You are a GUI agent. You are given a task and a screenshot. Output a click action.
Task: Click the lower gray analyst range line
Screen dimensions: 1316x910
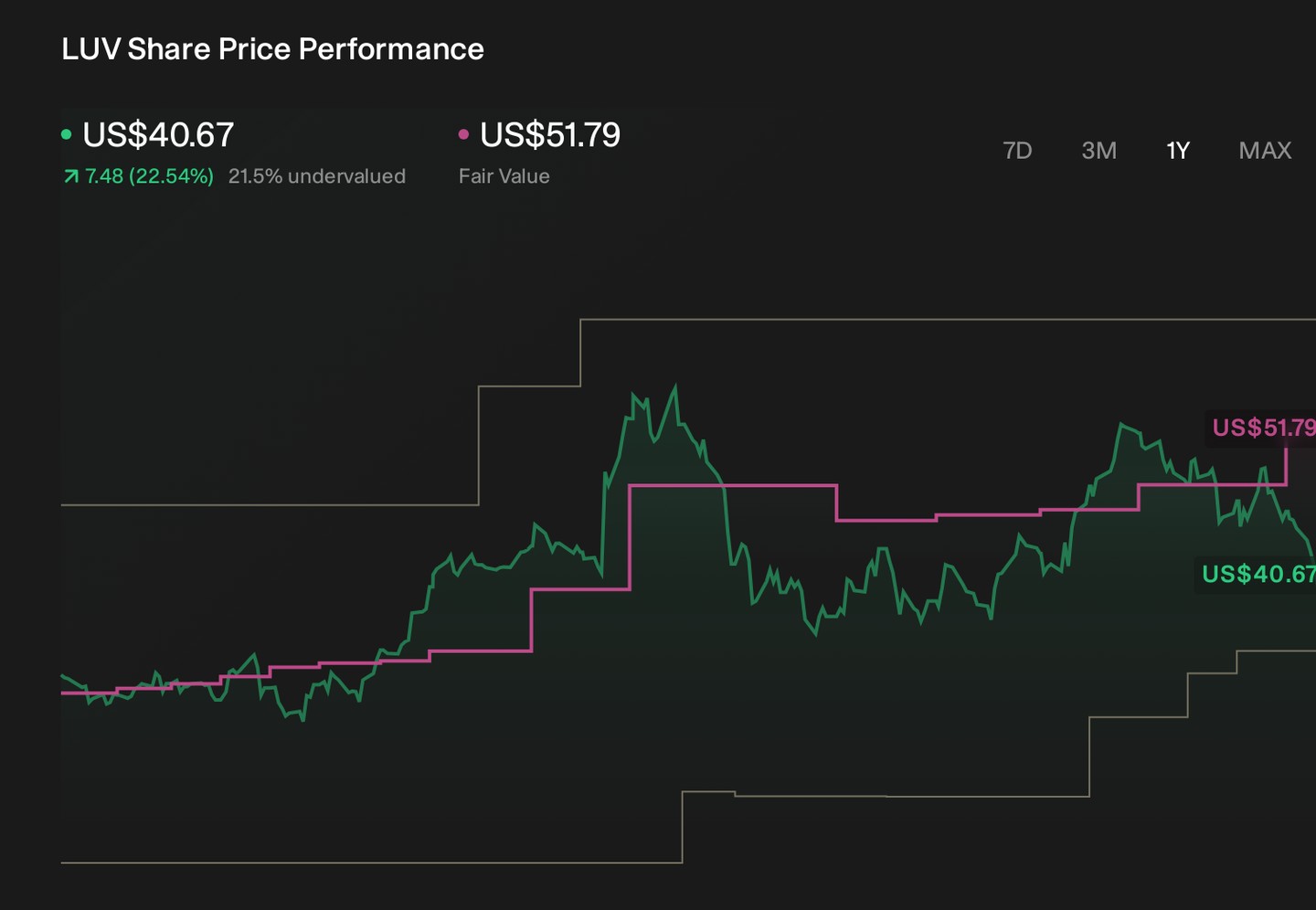point(371,862)
